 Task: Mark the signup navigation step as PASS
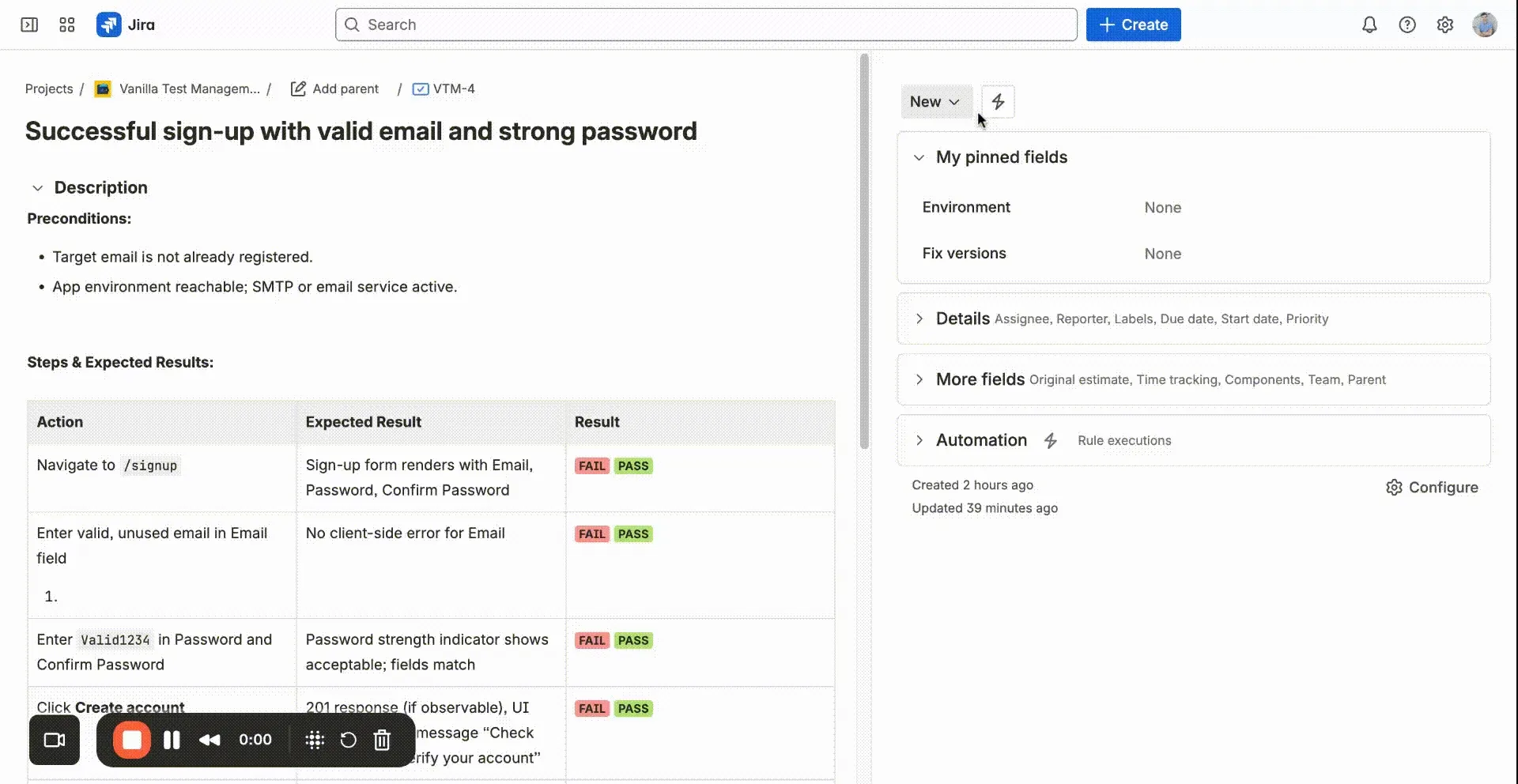[633, 465]
